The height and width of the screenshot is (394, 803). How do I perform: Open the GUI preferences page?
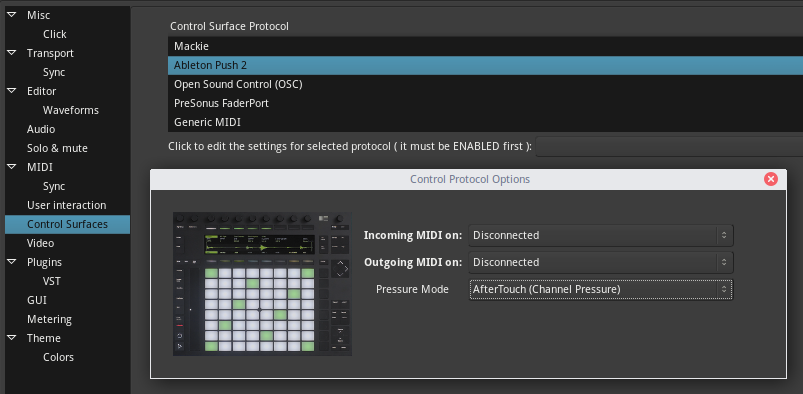(x=36, y=300)
